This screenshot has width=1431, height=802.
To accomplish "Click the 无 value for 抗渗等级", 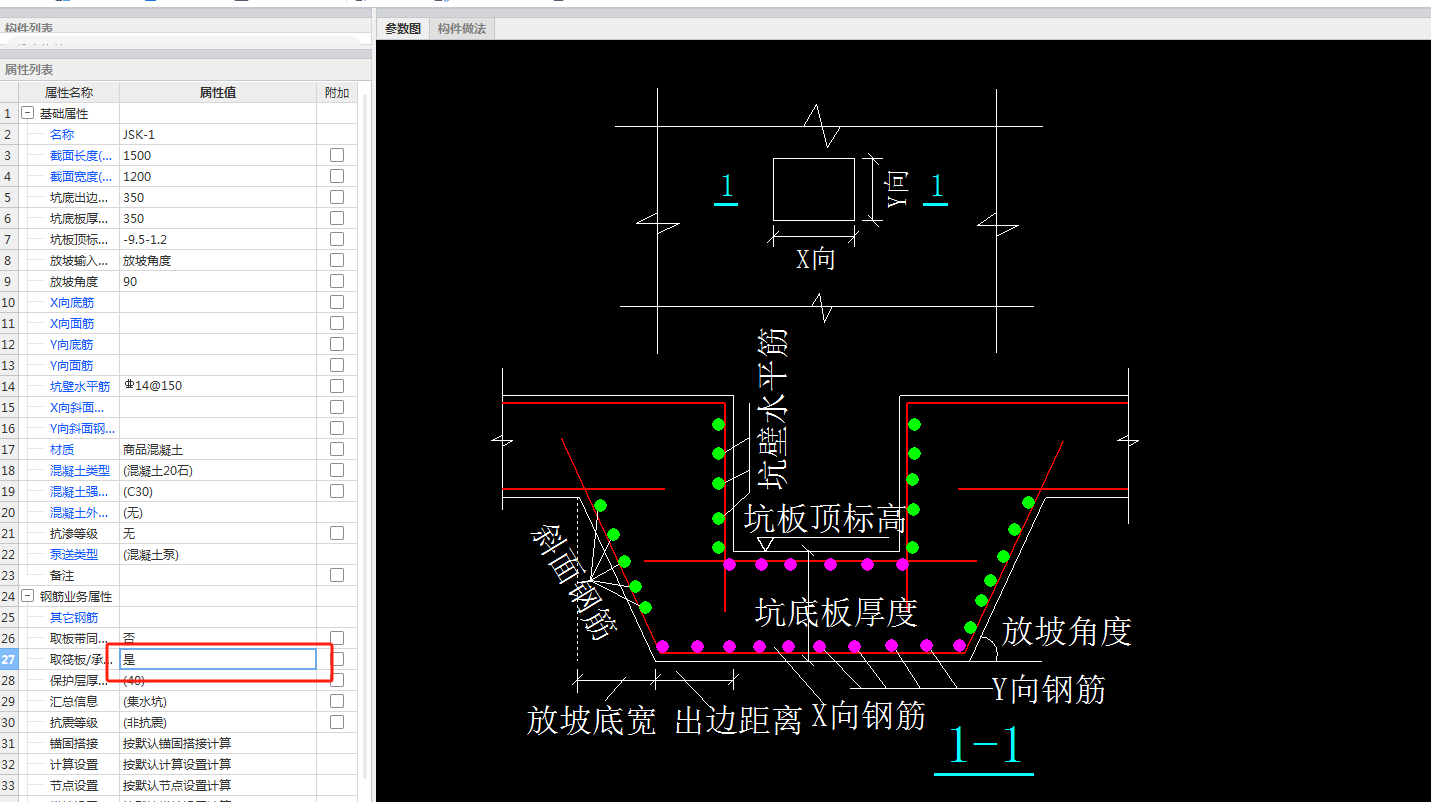I will pos(218,533).
